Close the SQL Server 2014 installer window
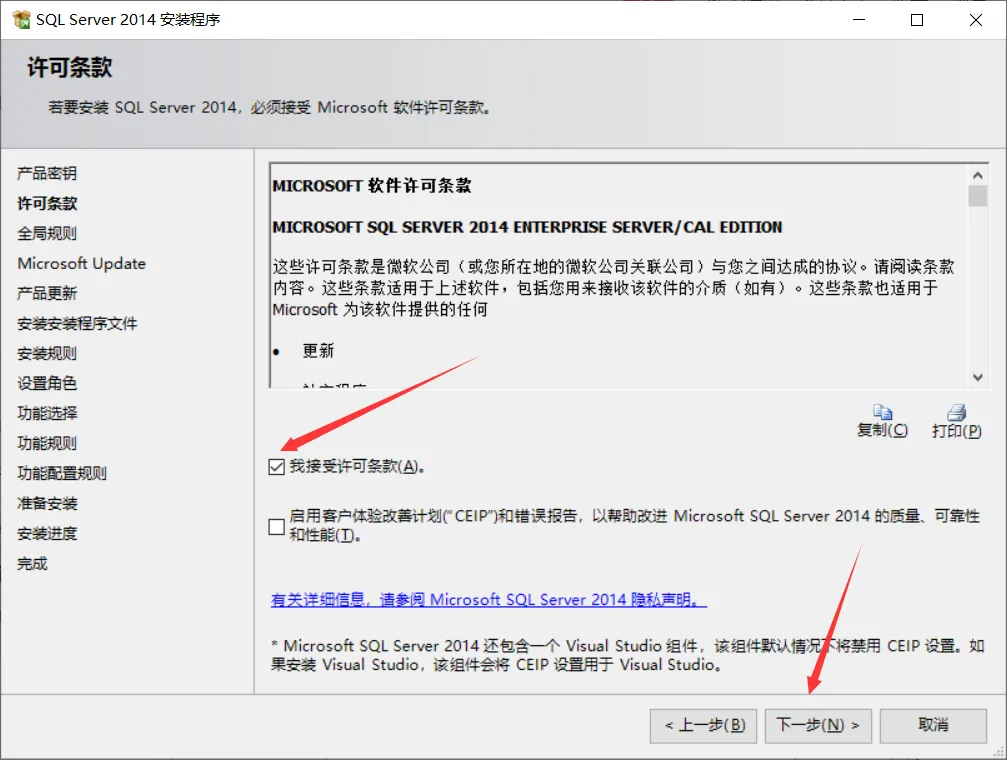Screen dimensions: 1007x760 (x=976, y=20)
